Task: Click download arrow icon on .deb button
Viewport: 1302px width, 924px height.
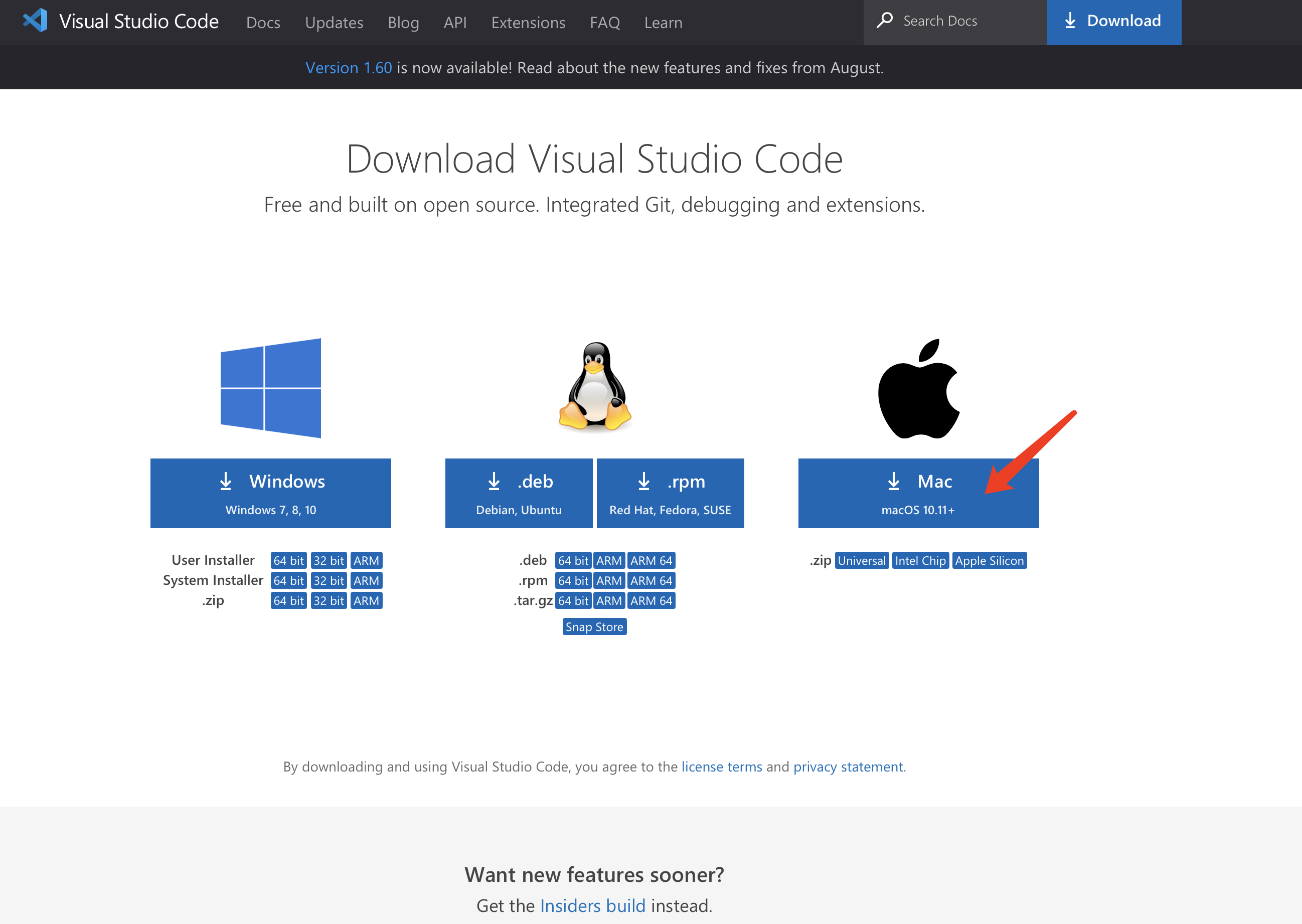Action: click(494, 482)
